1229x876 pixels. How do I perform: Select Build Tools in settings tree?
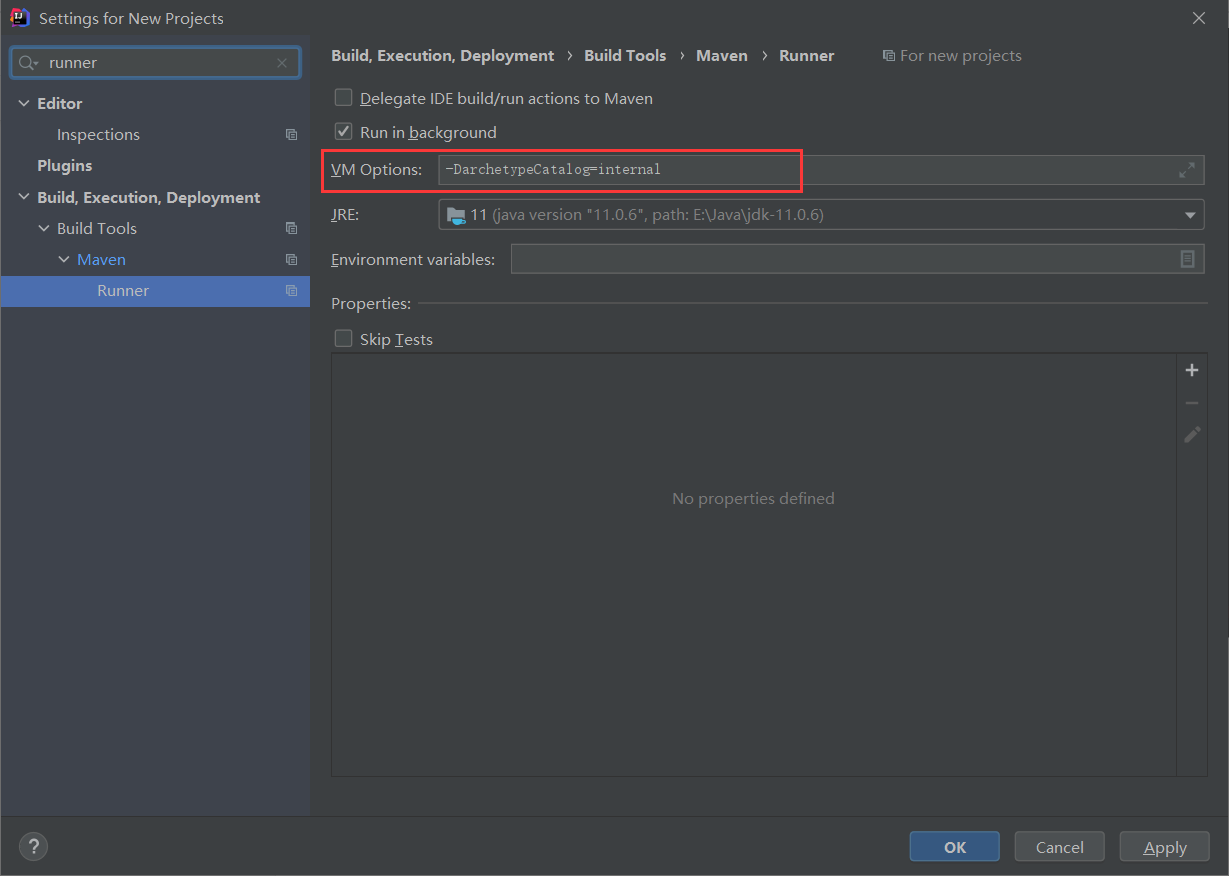pyautogui.click(x=97, y=229)
